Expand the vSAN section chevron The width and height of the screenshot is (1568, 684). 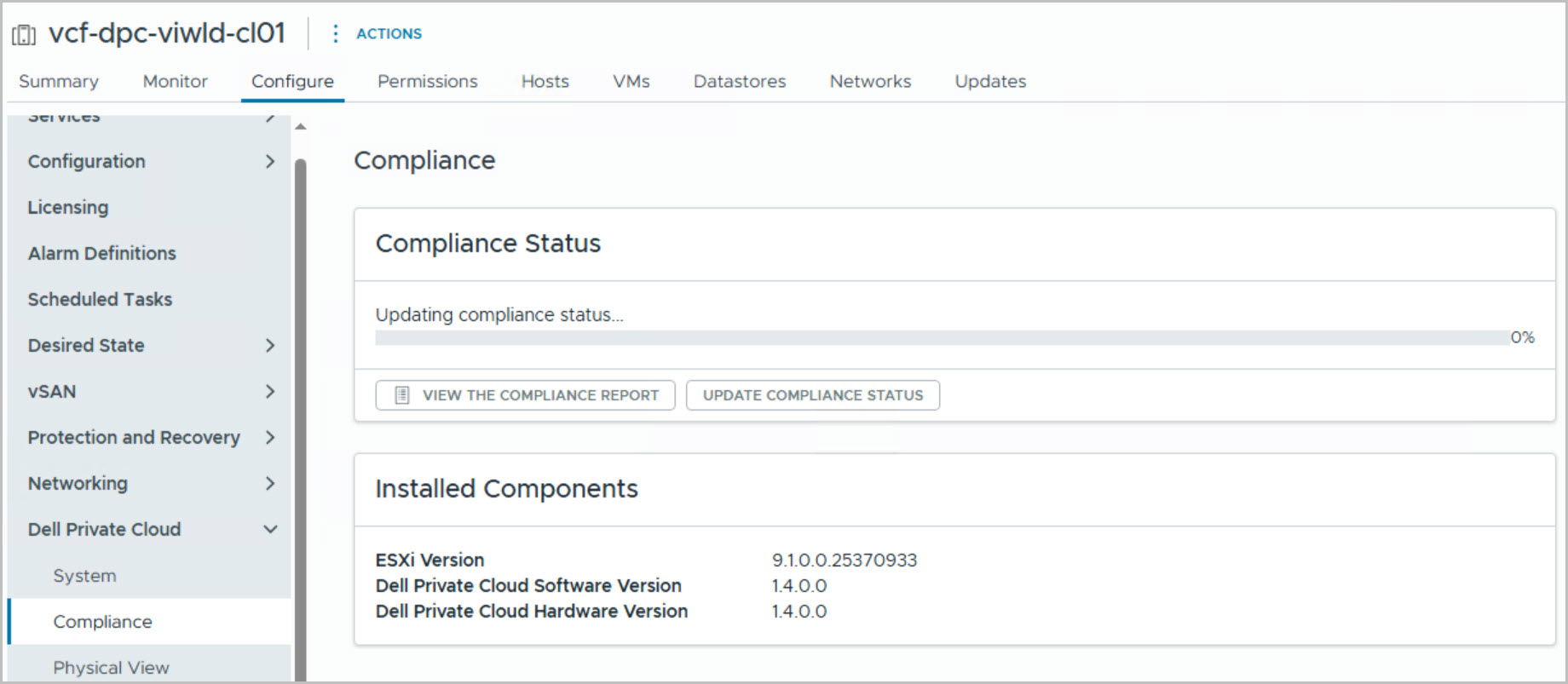[270, 391]
